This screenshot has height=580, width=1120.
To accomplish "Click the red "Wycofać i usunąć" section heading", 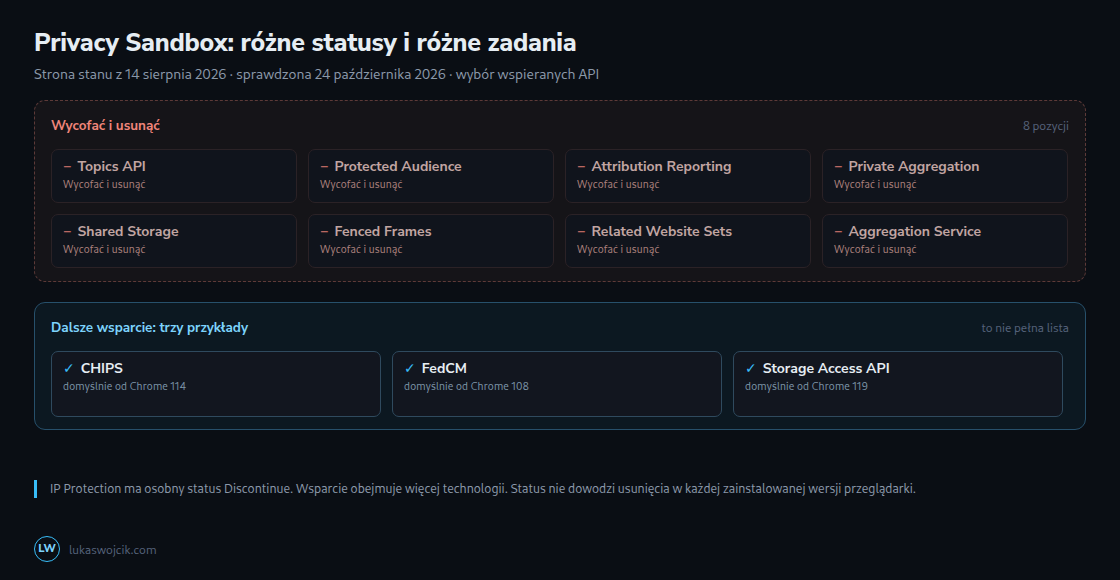I will [106, 126].
